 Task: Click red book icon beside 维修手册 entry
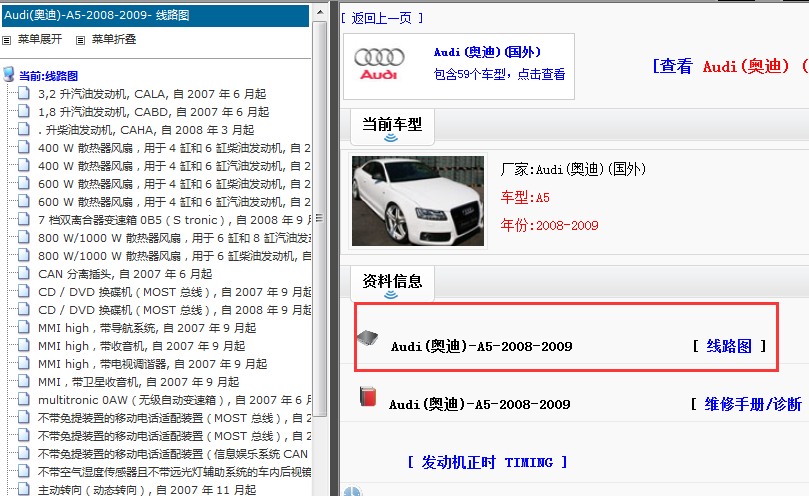point(368,396)
